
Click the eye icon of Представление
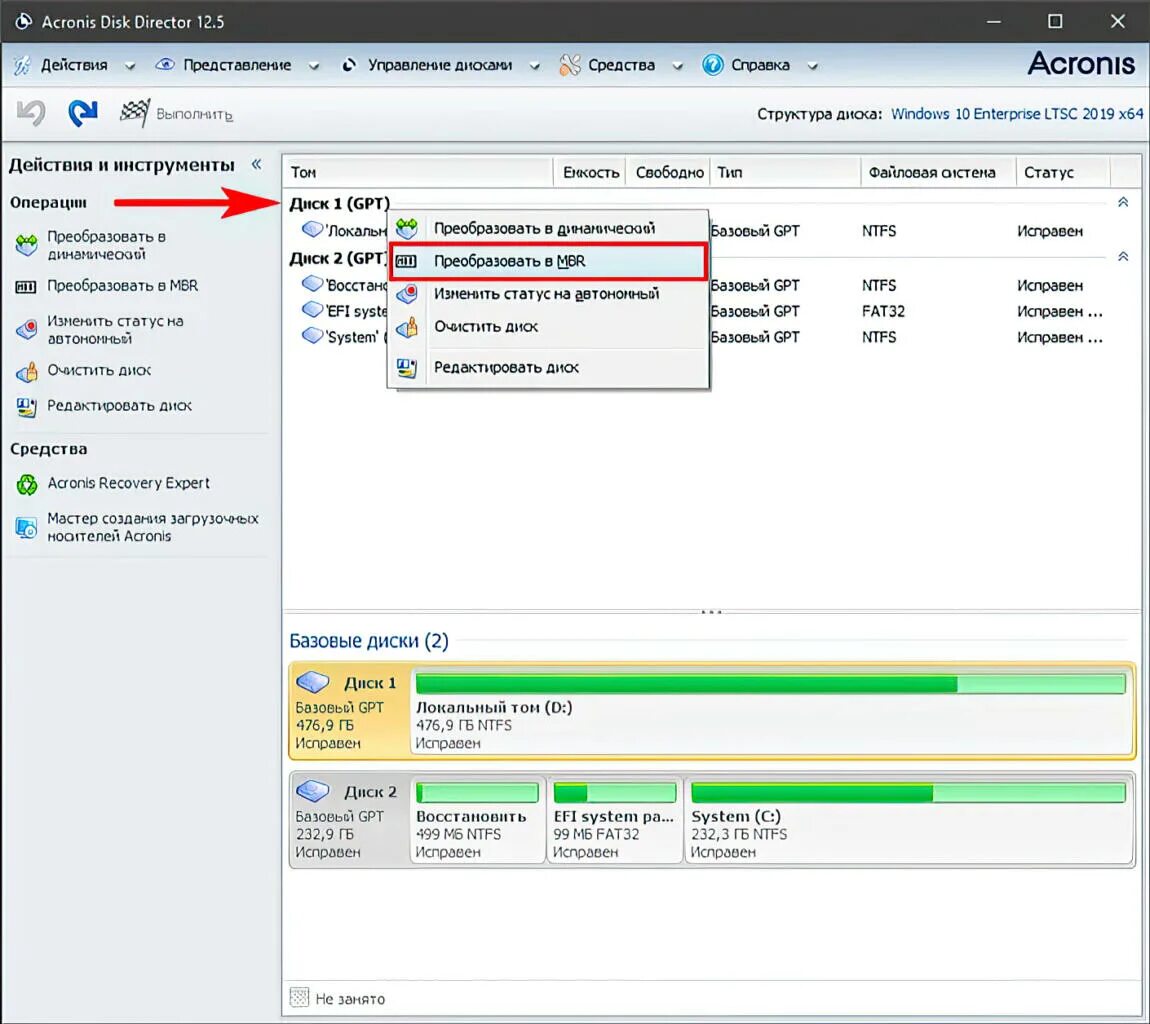click(165, 65)
